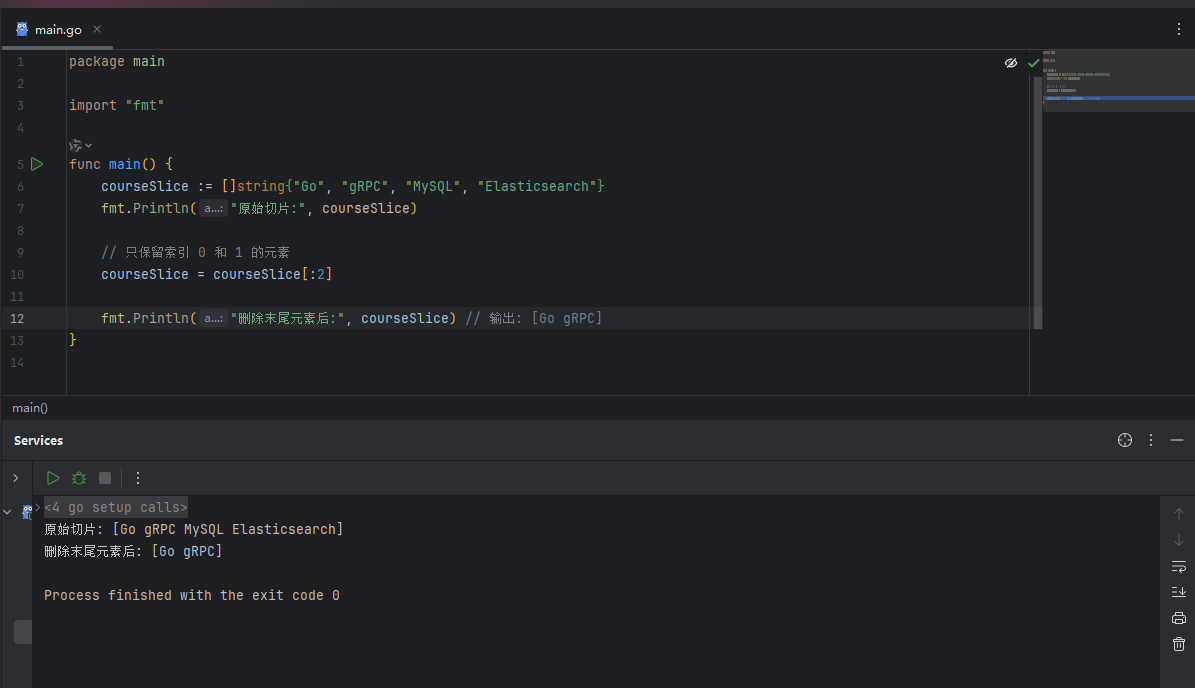Open more run toolbar actions
The width and height of the screenshot is (1195, 688).
(138, 478)
